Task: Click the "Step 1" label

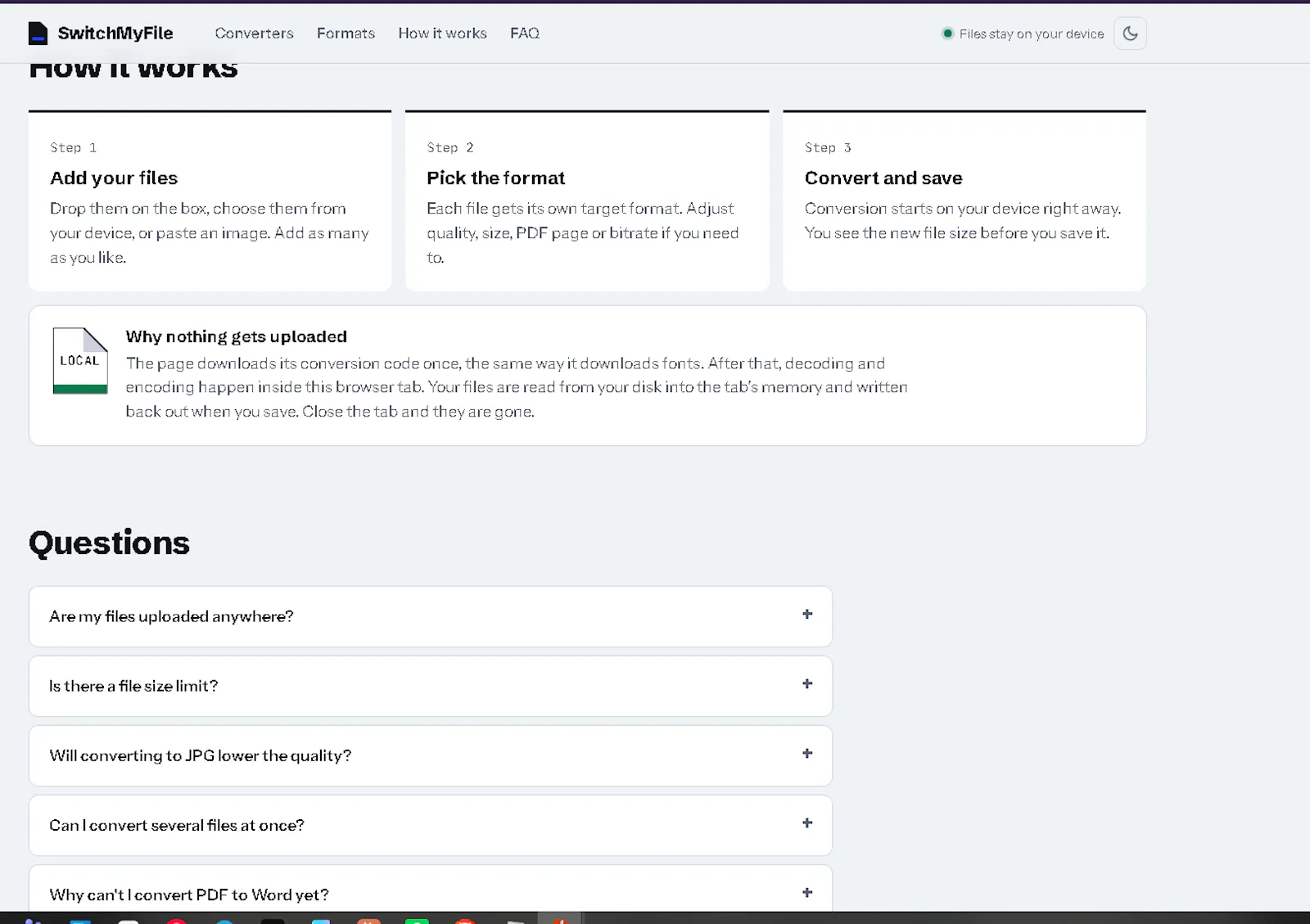Action: click(74, 147)
